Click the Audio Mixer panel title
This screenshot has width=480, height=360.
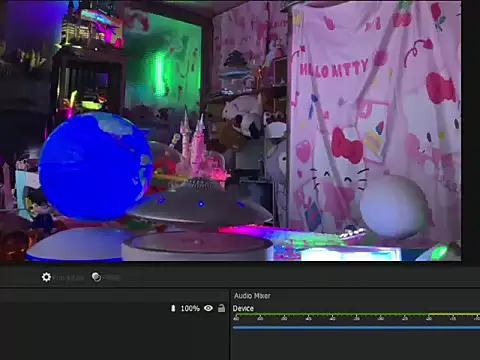252,296
